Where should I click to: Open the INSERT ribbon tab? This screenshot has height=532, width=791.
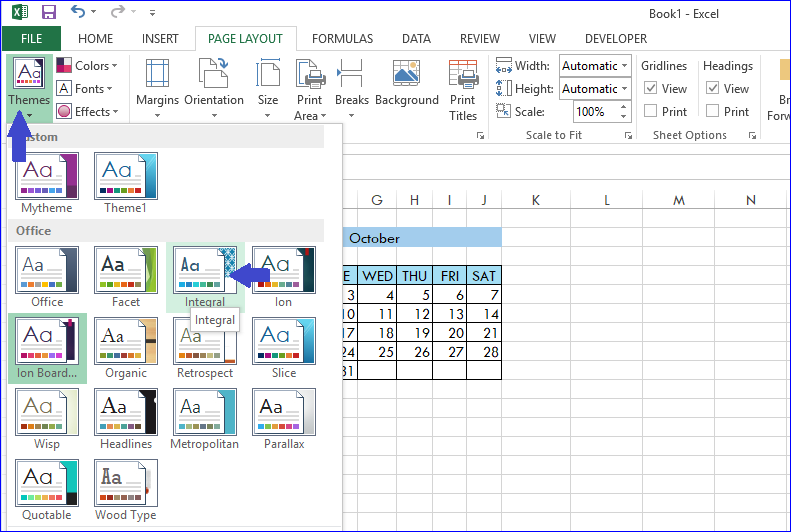click(160, 39)
